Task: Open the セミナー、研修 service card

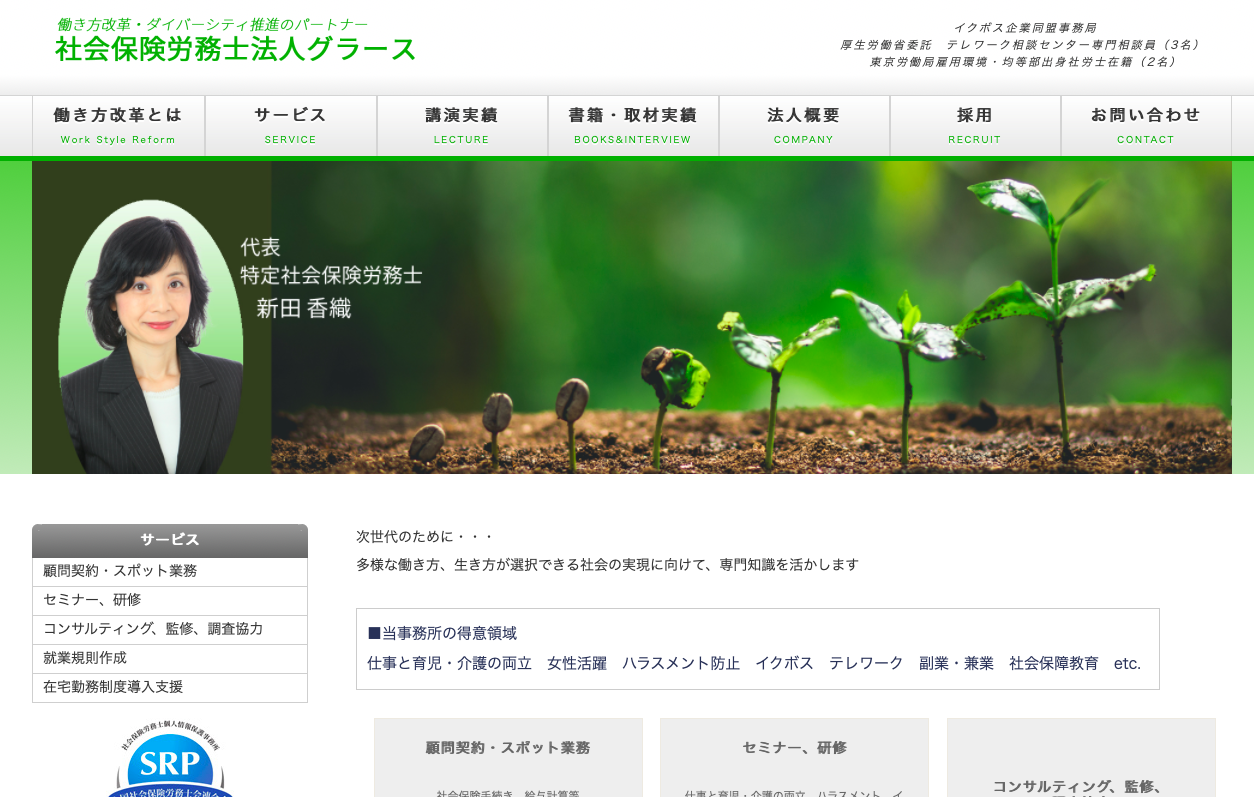Action: [x=794, y=758]
